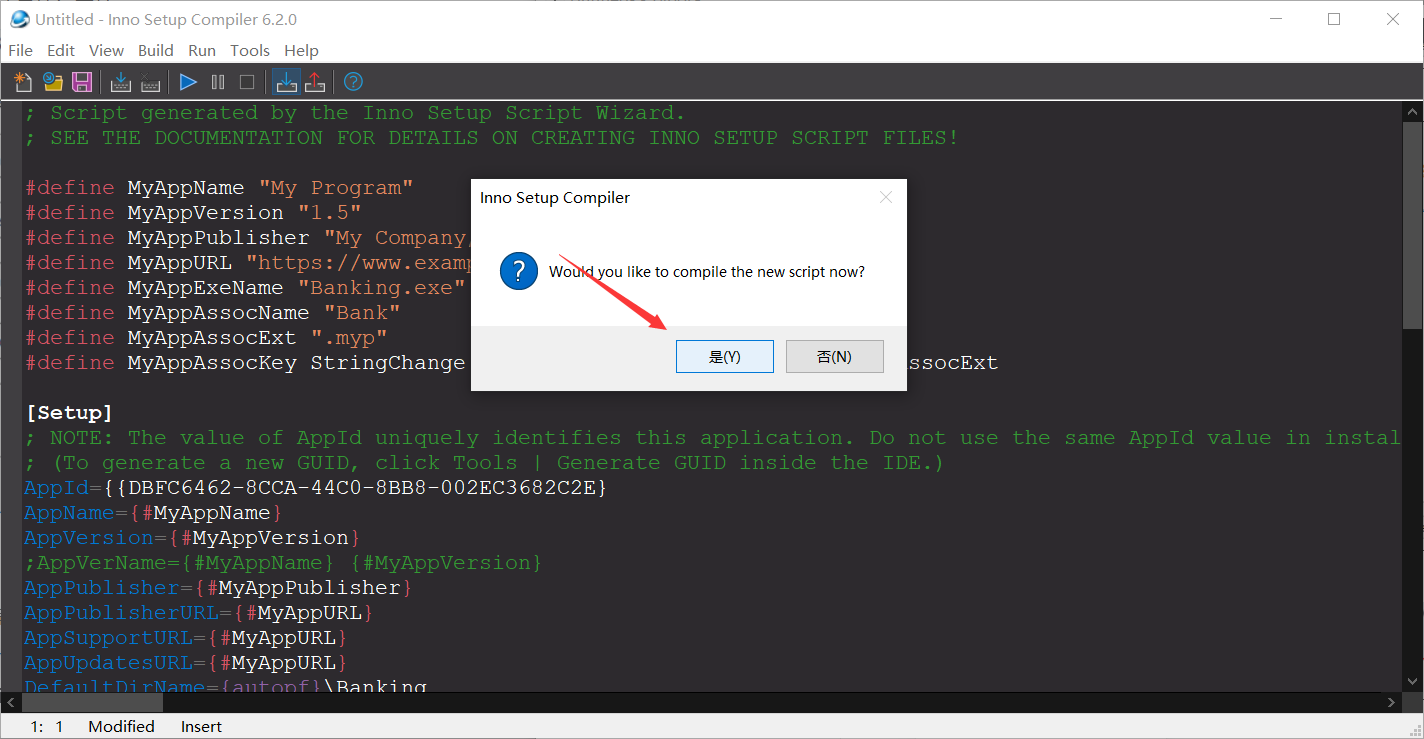Click the [Setup] section header line
The image size is (1424, 739).
click(x=69, y=413)
